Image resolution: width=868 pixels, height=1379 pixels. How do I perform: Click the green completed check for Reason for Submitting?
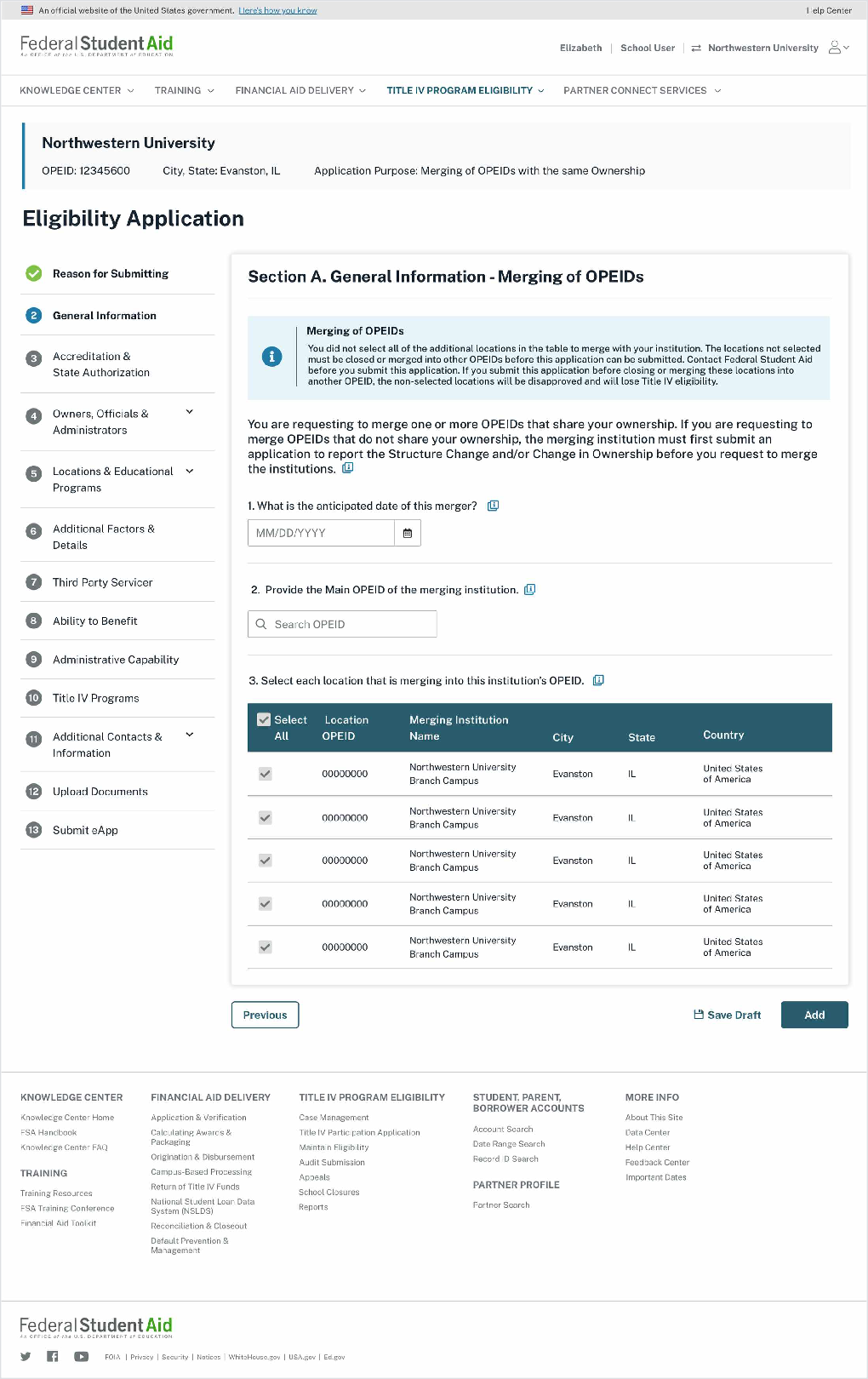(34, 273)
